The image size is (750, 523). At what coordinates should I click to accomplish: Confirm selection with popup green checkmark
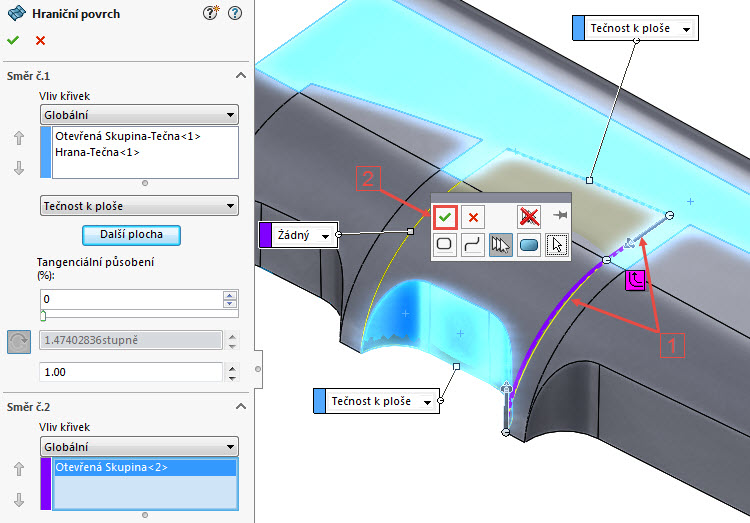[x=445, y=217]
